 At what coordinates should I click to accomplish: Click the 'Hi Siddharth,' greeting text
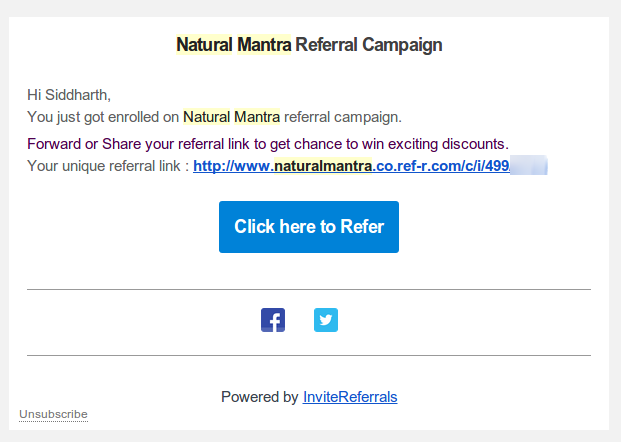[x=69, y=95]
